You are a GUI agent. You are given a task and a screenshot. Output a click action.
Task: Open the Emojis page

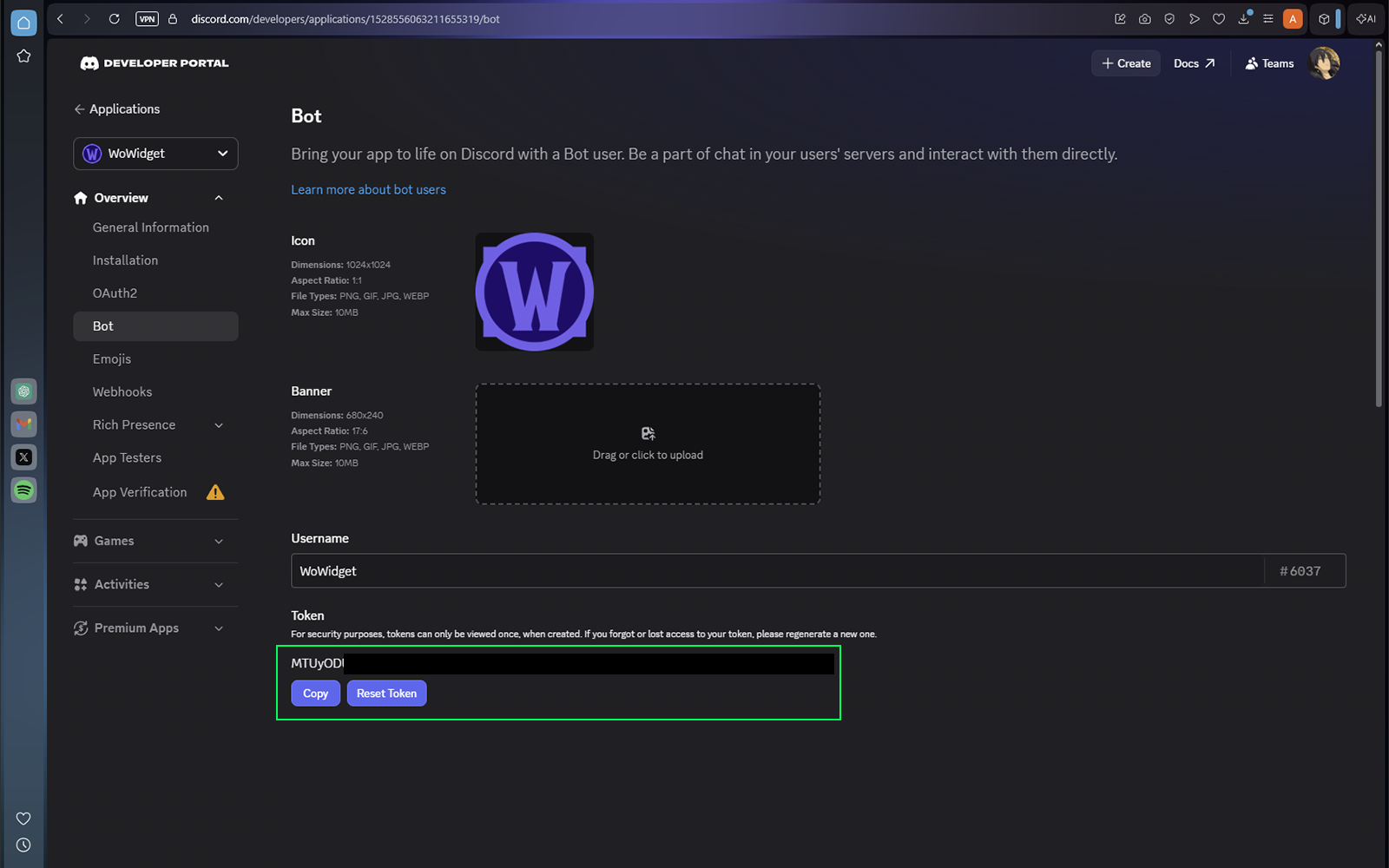click(x=112, y=359)
